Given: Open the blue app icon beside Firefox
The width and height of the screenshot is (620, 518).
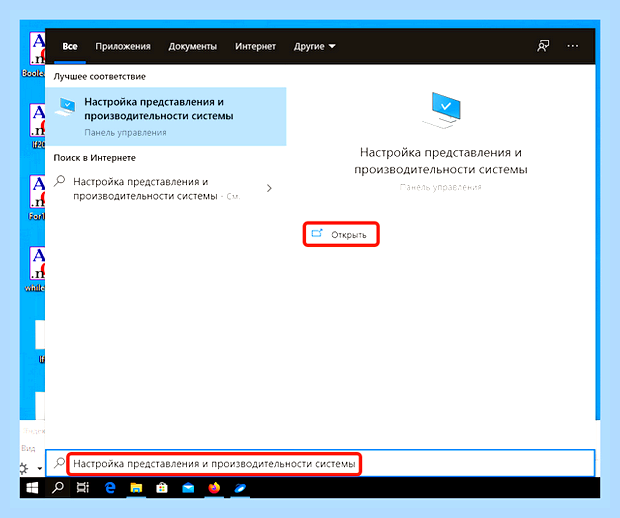Looking at the screenshot, I should (x=240, y=488).
